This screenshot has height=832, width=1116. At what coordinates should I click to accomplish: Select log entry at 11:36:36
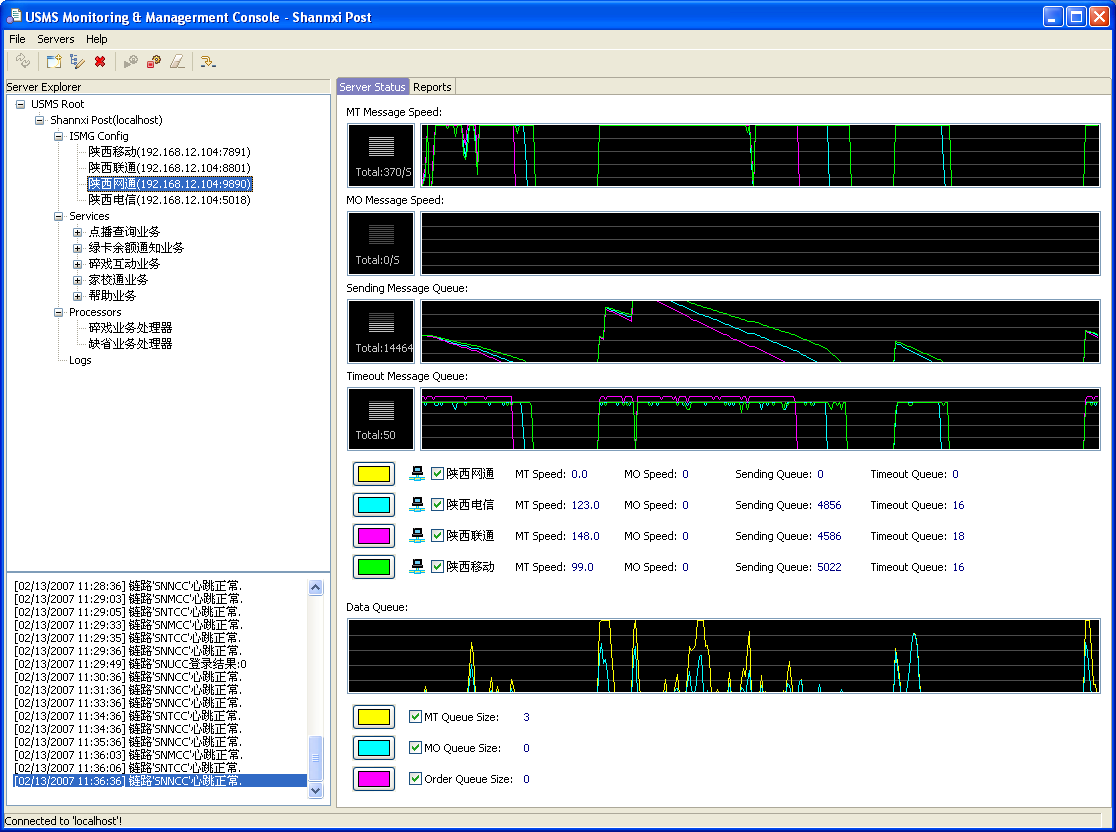click(160, 781)
